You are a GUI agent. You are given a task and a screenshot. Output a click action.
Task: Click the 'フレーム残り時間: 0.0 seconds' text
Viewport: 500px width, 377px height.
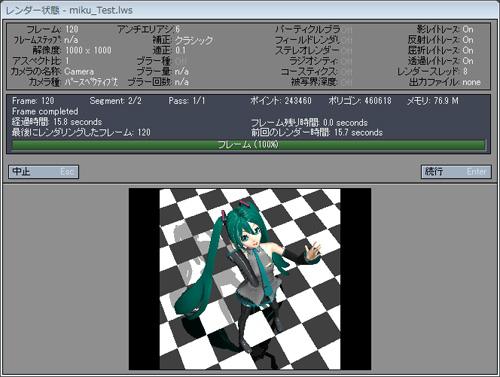[309, 122]
